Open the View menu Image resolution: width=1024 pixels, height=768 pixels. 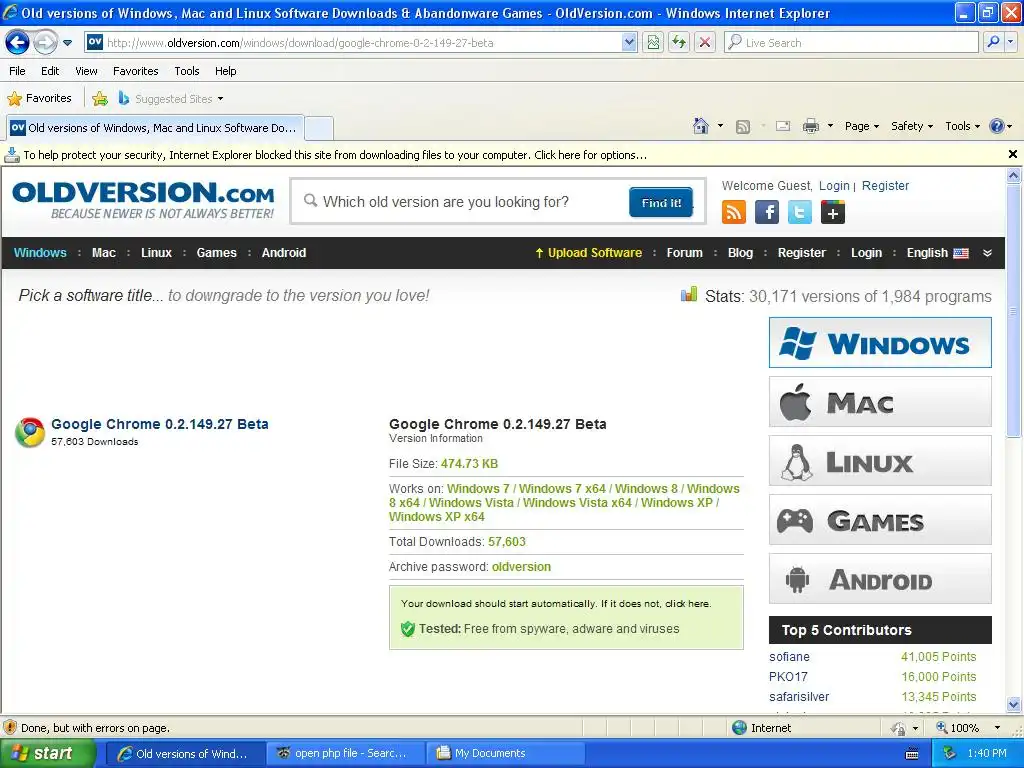[x=86, y=71]
